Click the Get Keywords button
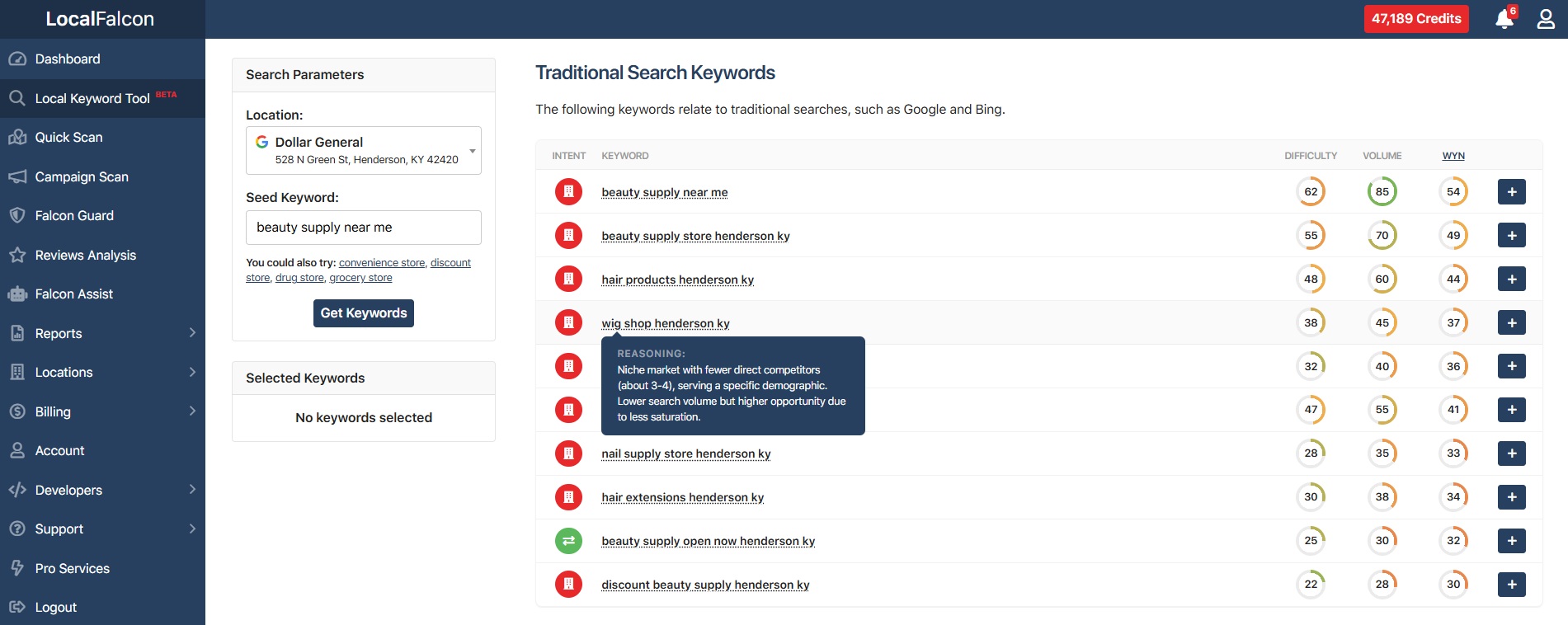 point(364,313)
